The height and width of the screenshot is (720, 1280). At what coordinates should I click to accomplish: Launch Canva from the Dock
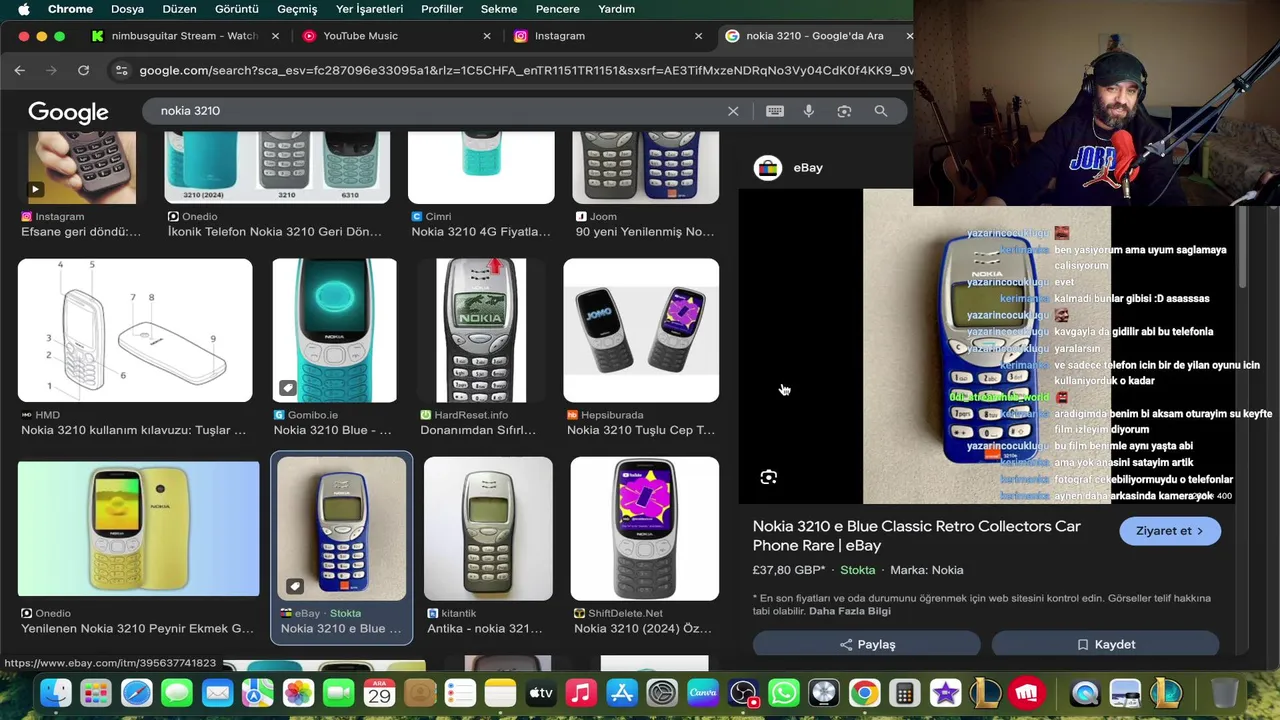[703, 692]
